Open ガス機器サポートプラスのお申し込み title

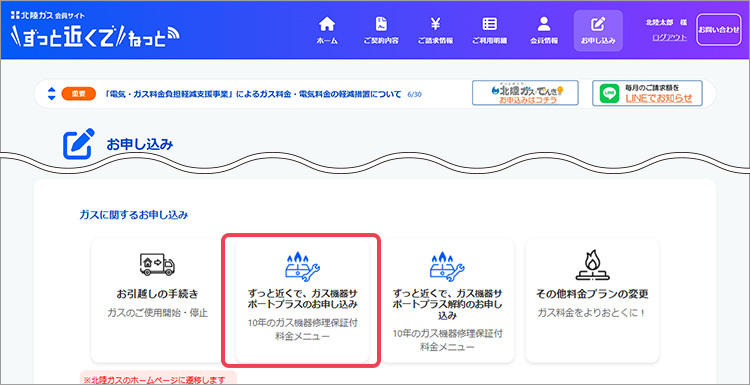click(x=302, y=298)
